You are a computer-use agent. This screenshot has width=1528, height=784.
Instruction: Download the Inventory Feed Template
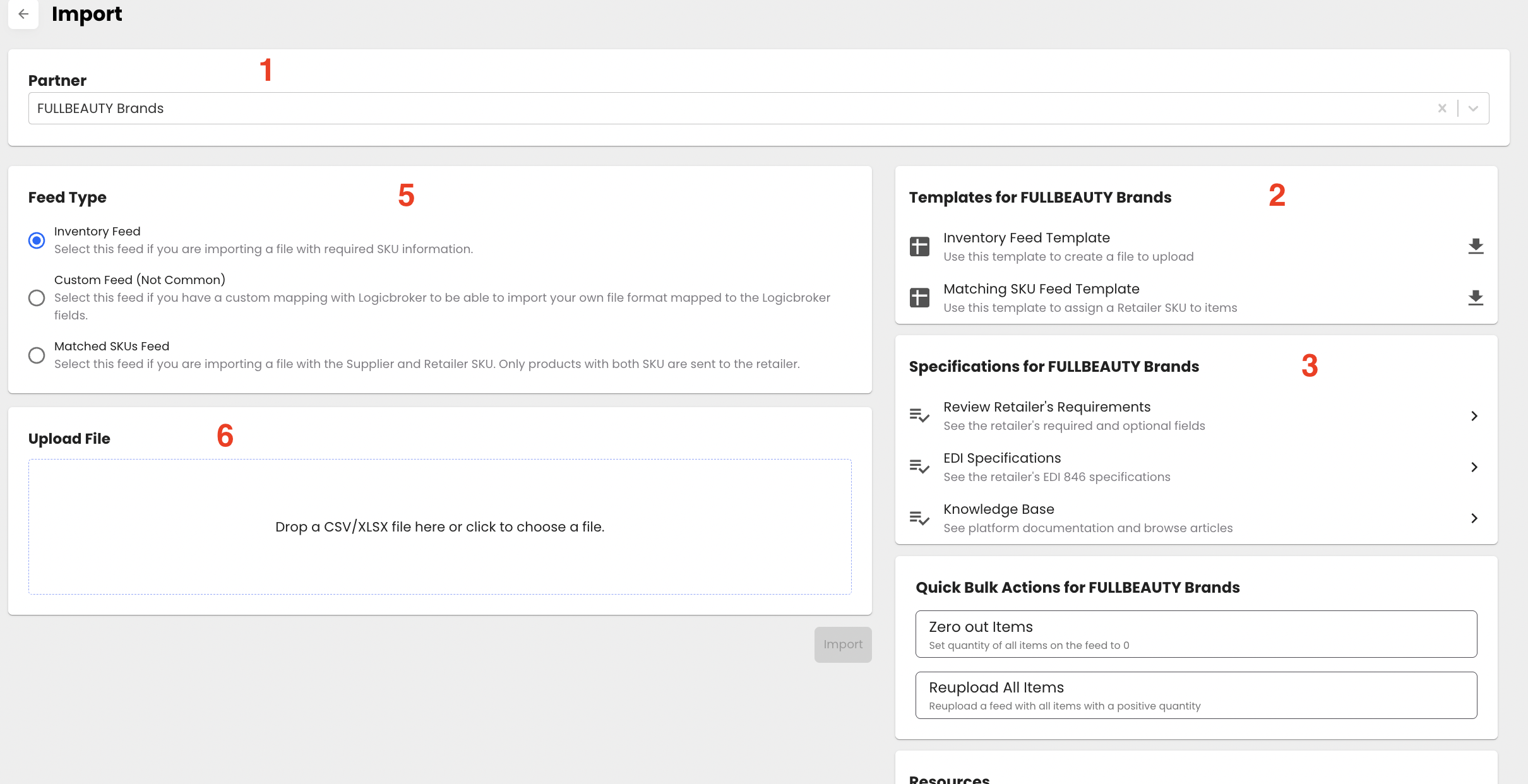point(1476,246)
